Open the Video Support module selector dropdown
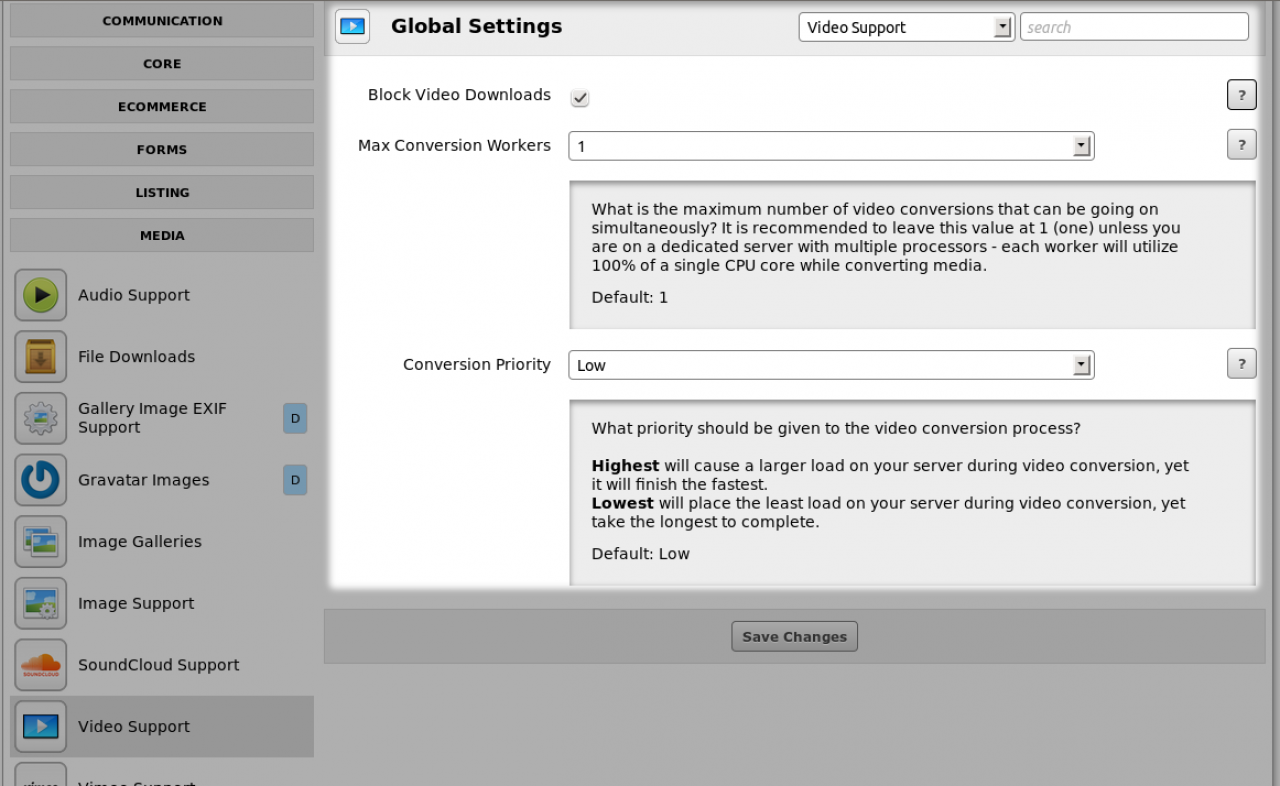Viewport: 1280px width, 786px height. (x=906, y=27)
